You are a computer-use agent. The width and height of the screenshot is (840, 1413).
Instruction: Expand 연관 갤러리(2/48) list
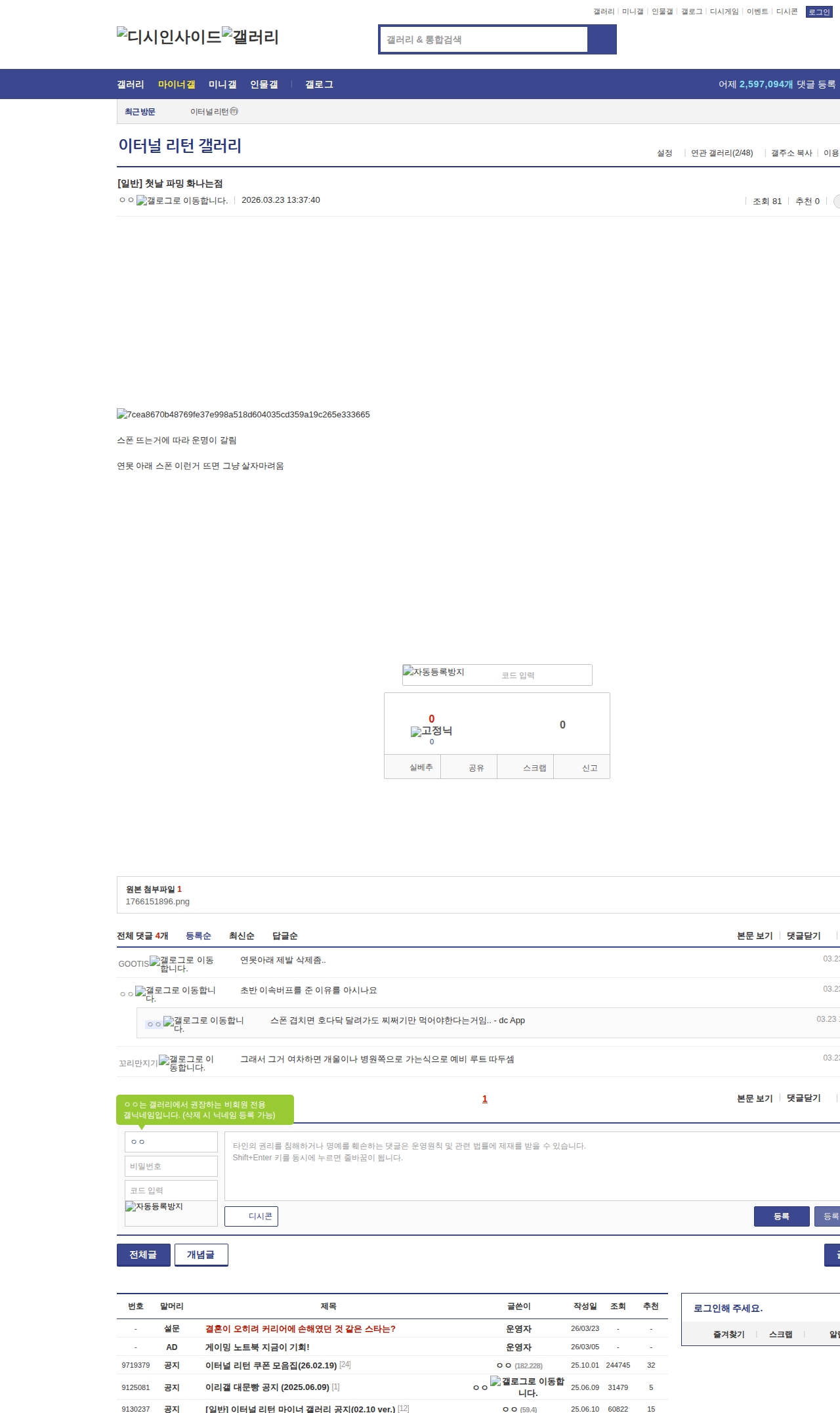tap(721, 153)
